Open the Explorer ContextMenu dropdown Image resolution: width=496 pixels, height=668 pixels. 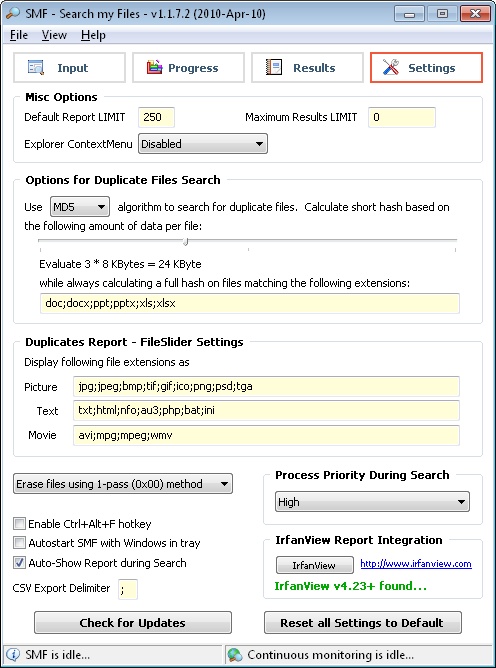click(x=203, y=144)
